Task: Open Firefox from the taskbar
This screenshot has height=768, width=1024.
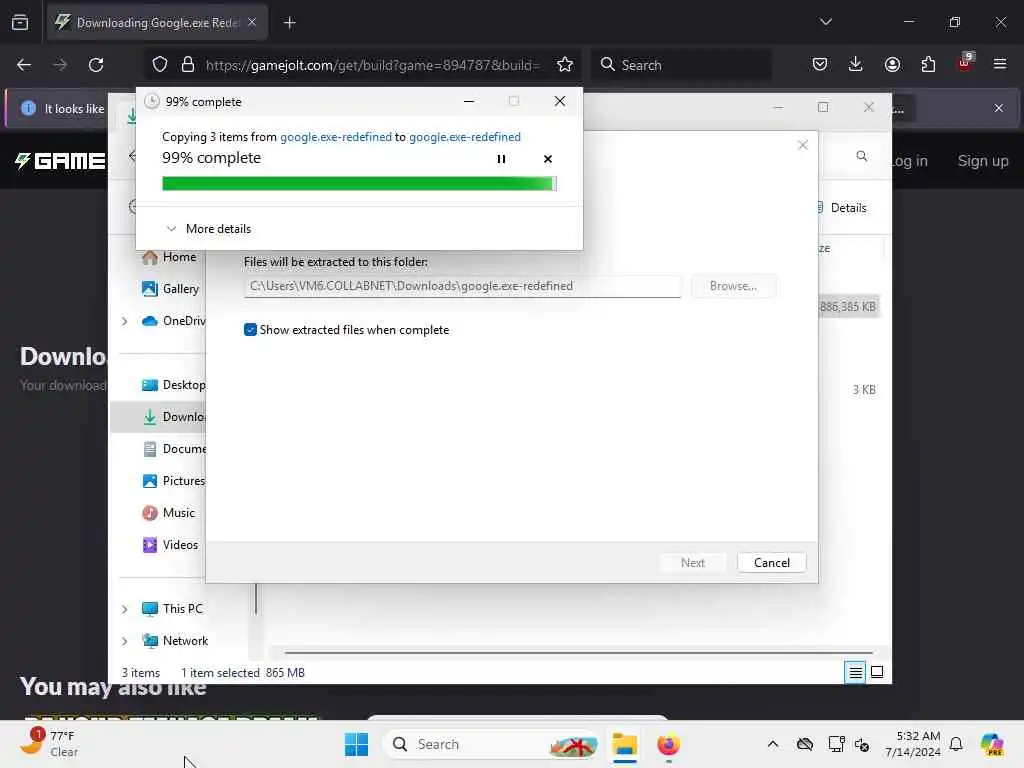Action: click(x=668, y=744)
